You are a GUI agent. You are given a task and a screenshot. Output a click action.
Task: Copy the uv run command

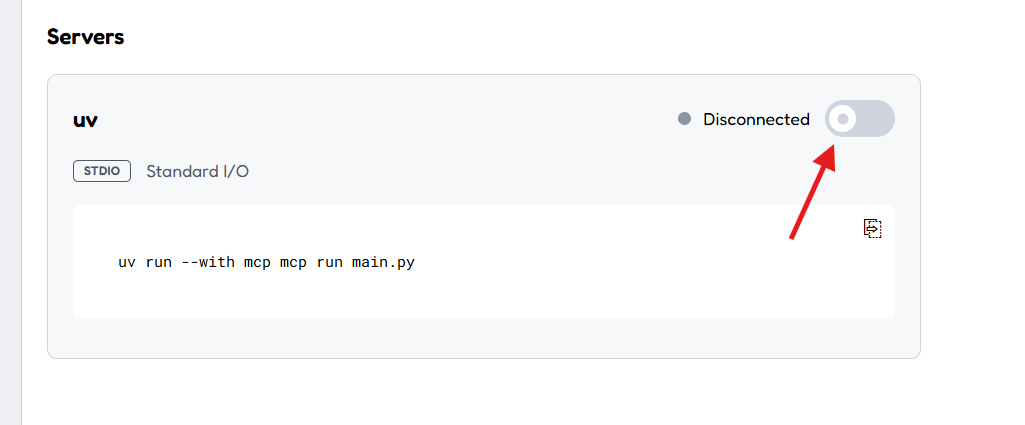tap(873, 228)
